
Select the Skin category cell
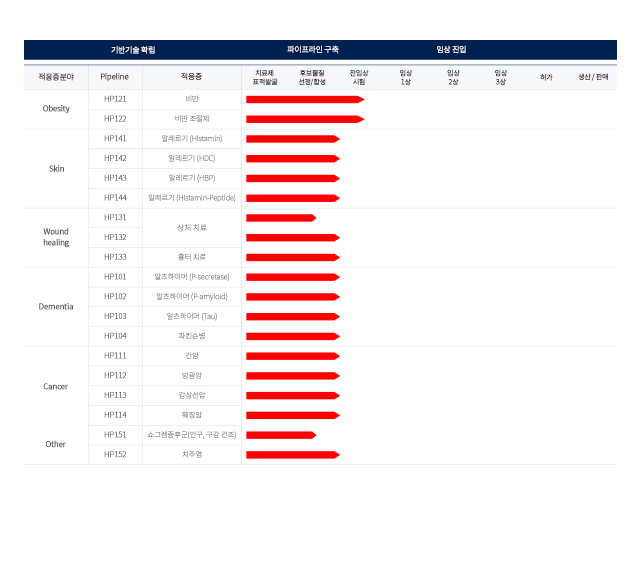tap(56, 168)
